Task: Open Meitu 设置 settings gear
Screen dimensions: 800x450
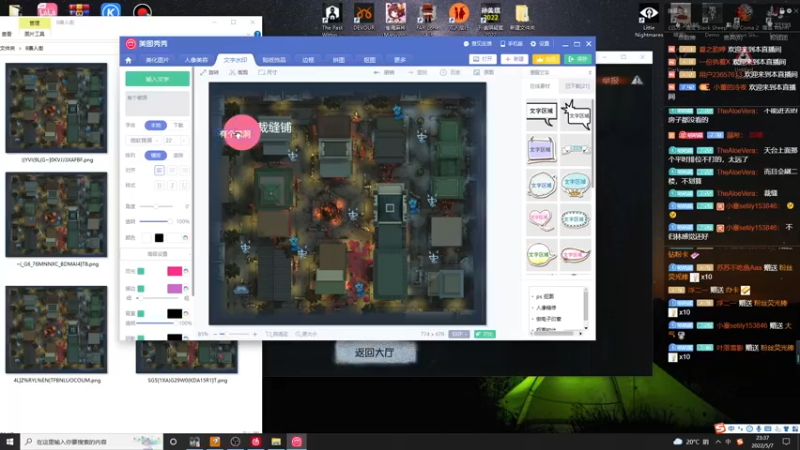Action: [540, 44]
